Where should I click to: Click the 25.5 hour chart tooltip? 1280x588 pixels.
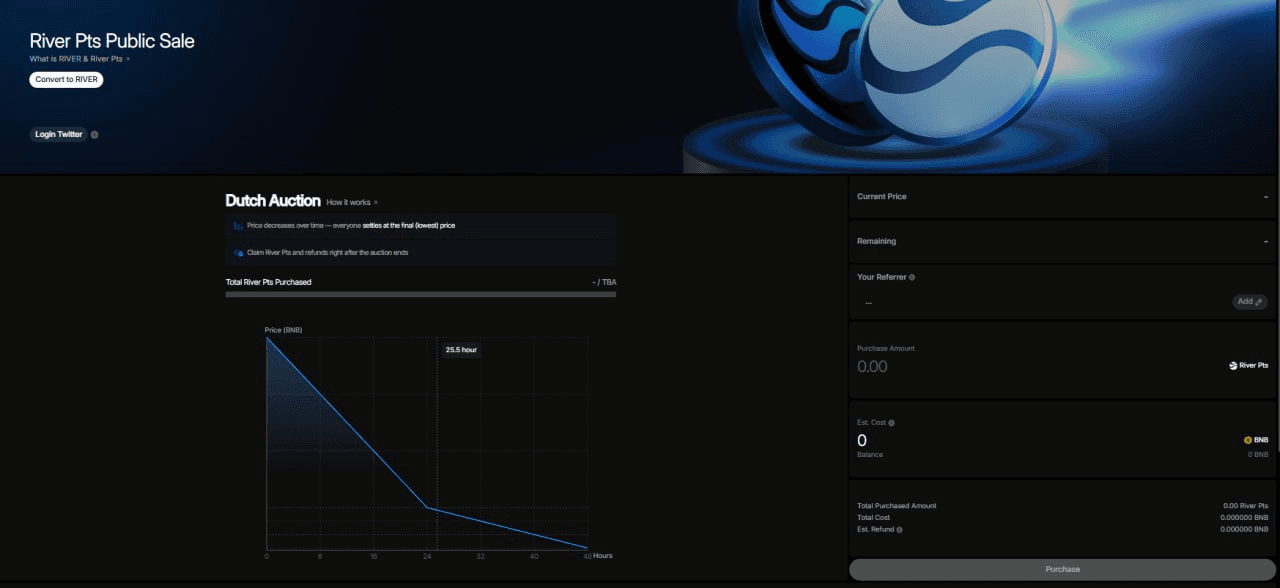(461, 350)
